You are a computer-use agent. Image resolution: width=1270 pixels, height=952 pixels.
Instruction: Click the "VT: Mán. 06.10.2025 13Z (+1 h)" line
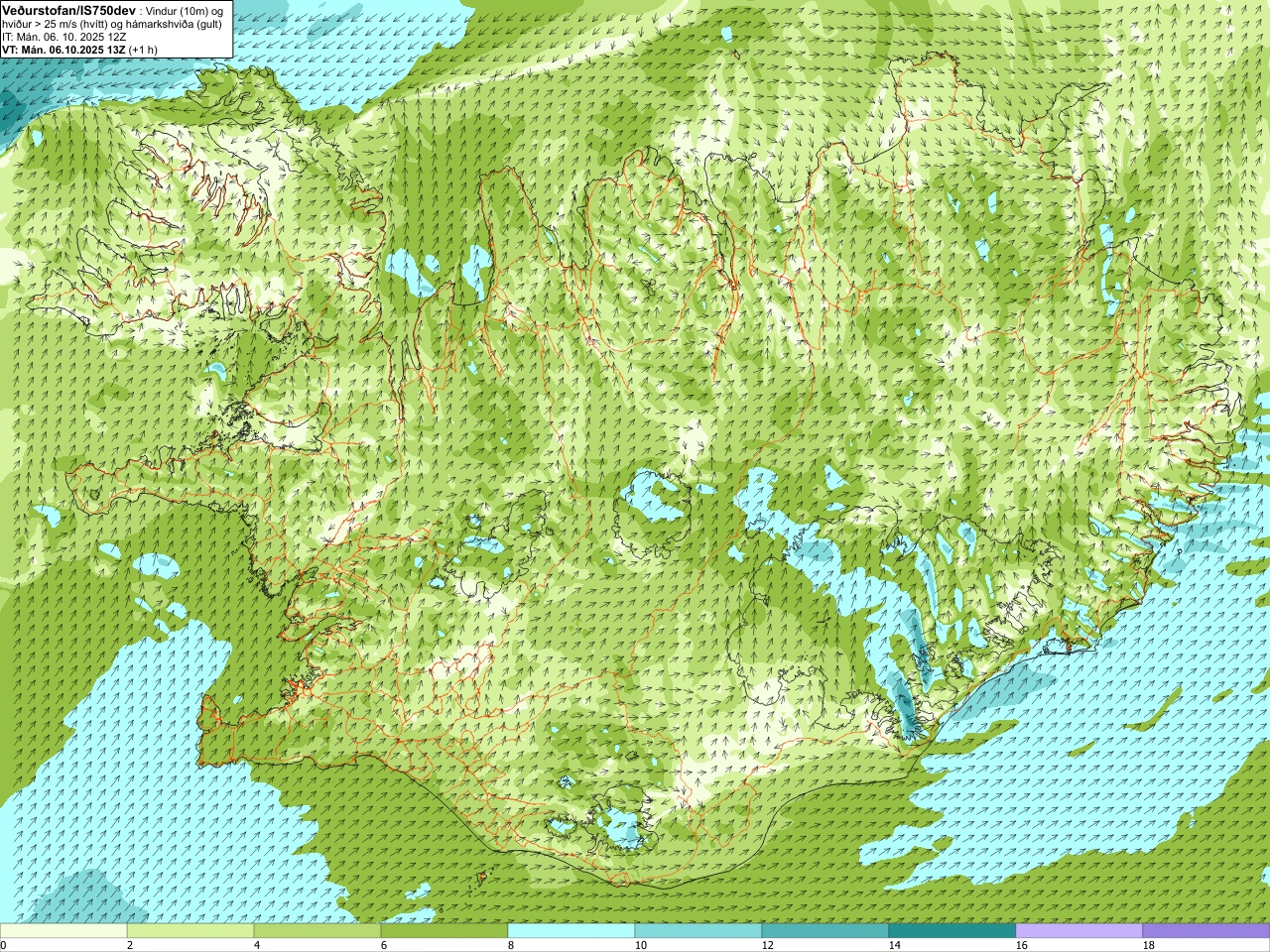coord(79,49)
